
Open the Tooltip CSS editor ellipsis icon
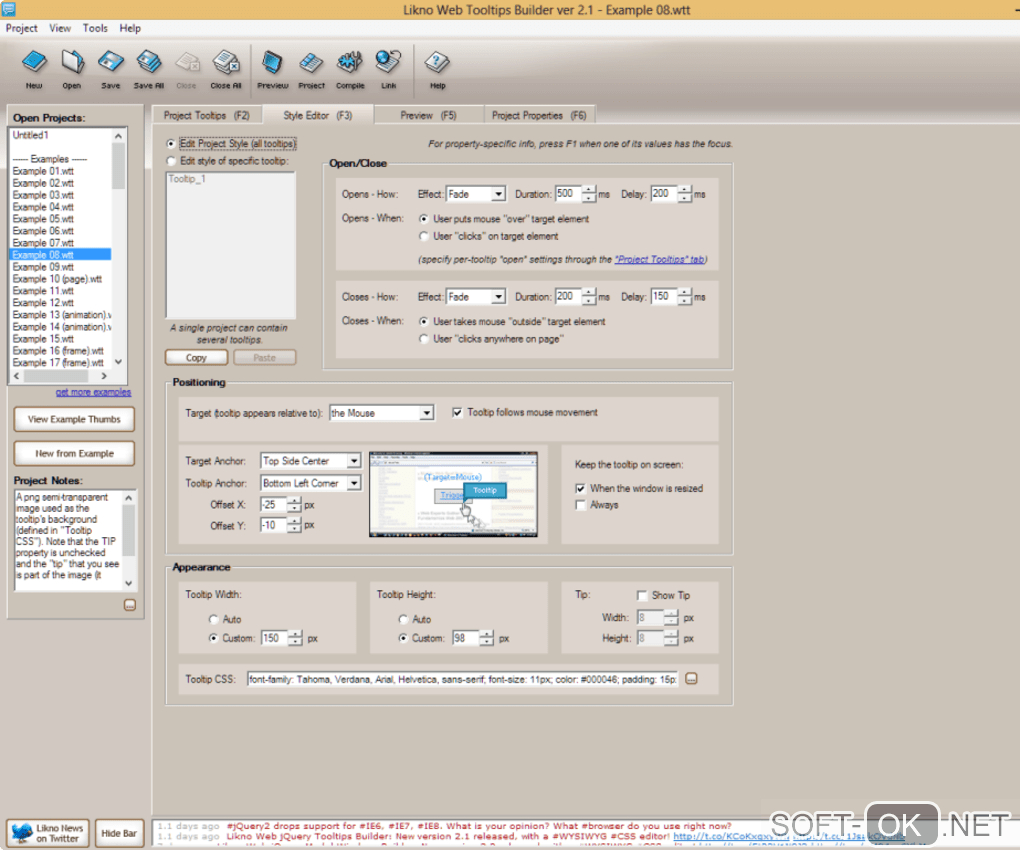(691, 679)
